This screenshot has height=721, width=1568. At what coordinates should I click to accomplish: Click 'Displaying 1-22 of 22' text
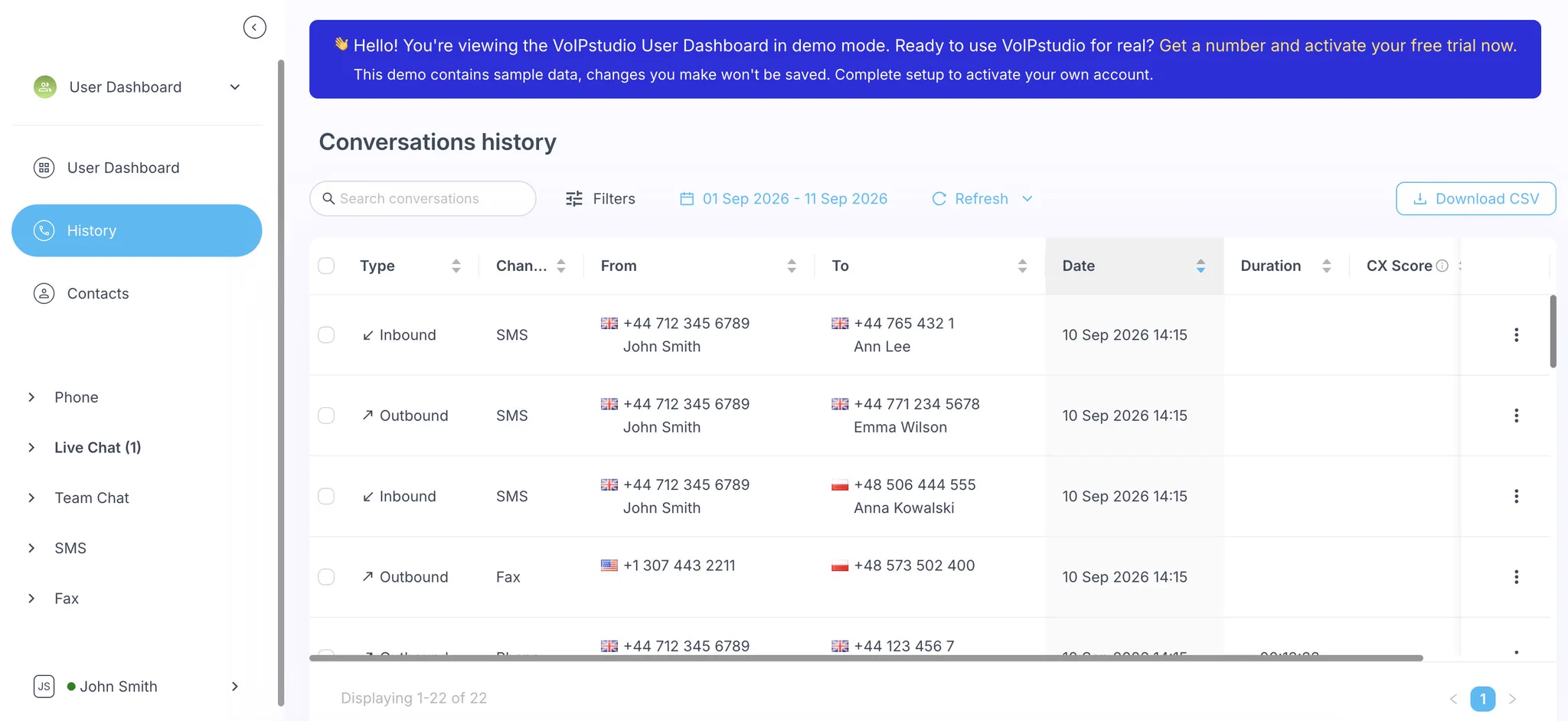pos(413,698)
